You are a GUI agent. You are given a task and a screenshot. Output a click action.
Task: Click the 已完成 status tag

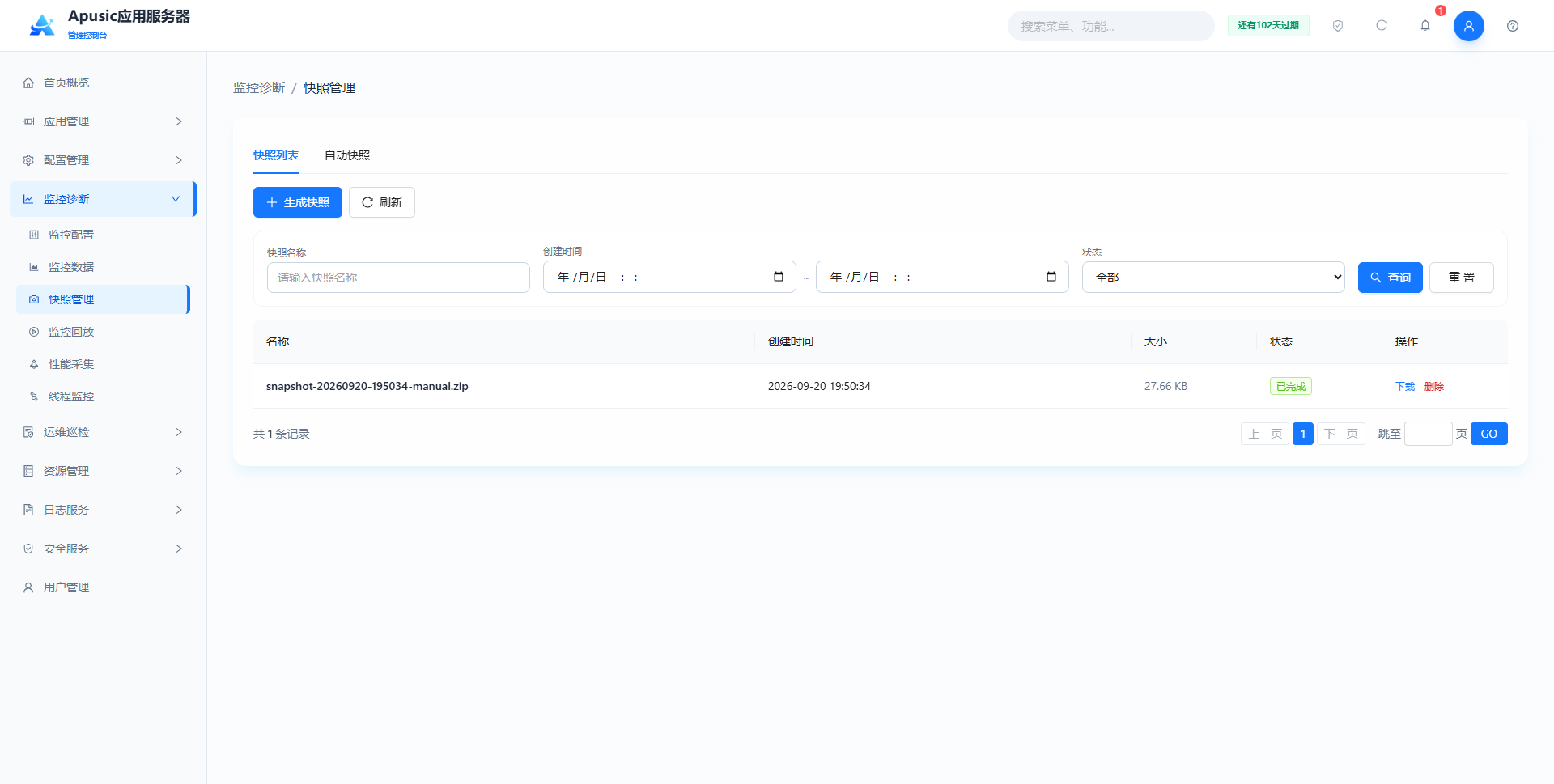coord(1291,386)
